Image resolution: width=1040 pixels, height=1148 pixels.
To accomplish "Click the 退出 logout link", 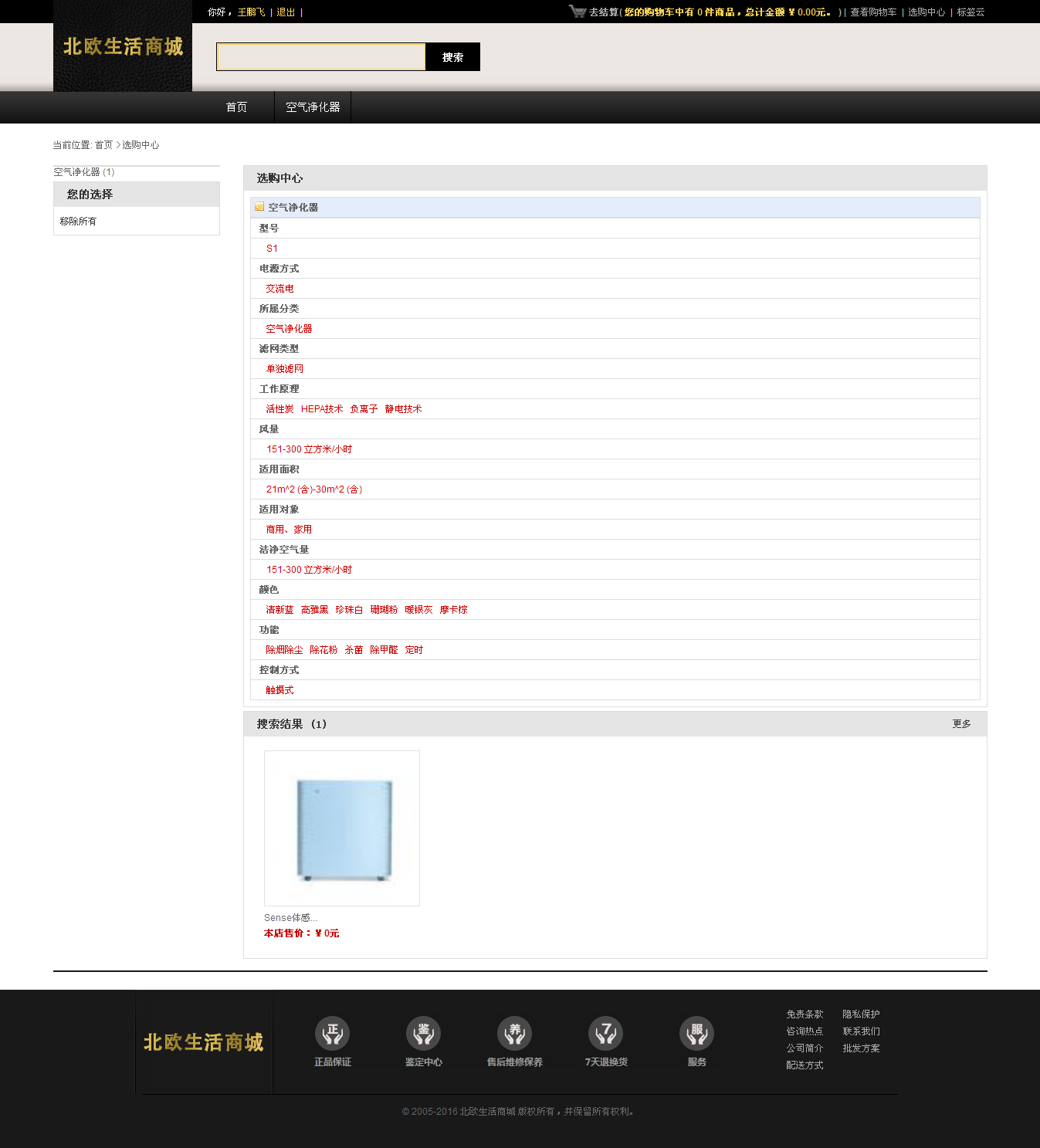I will tap(286, 12).
